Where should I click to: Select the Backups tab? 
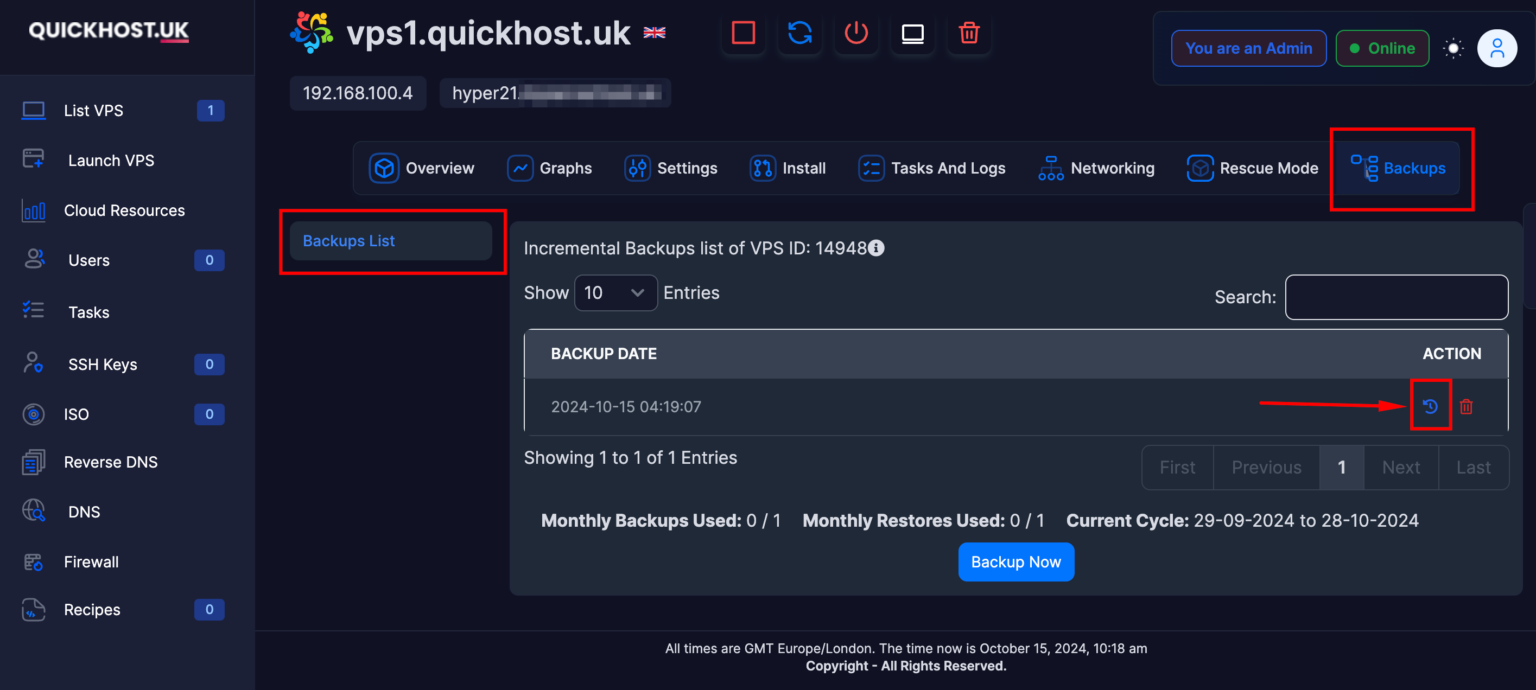[x=1399, y=168]
